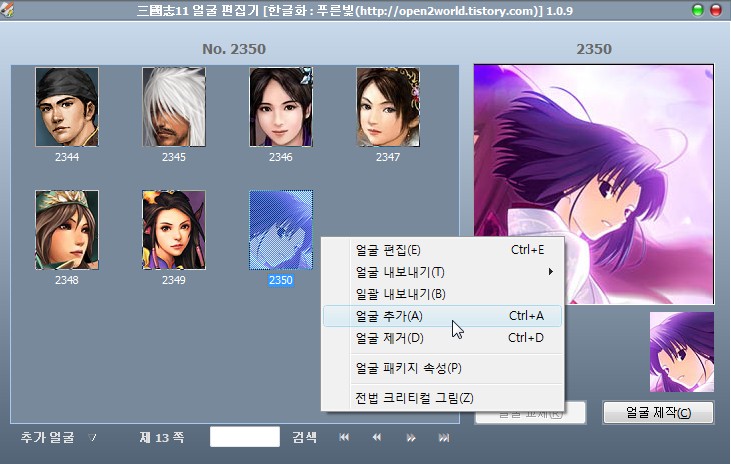
Task: Select the highlighted face 2350
Action: coord(281,229)
